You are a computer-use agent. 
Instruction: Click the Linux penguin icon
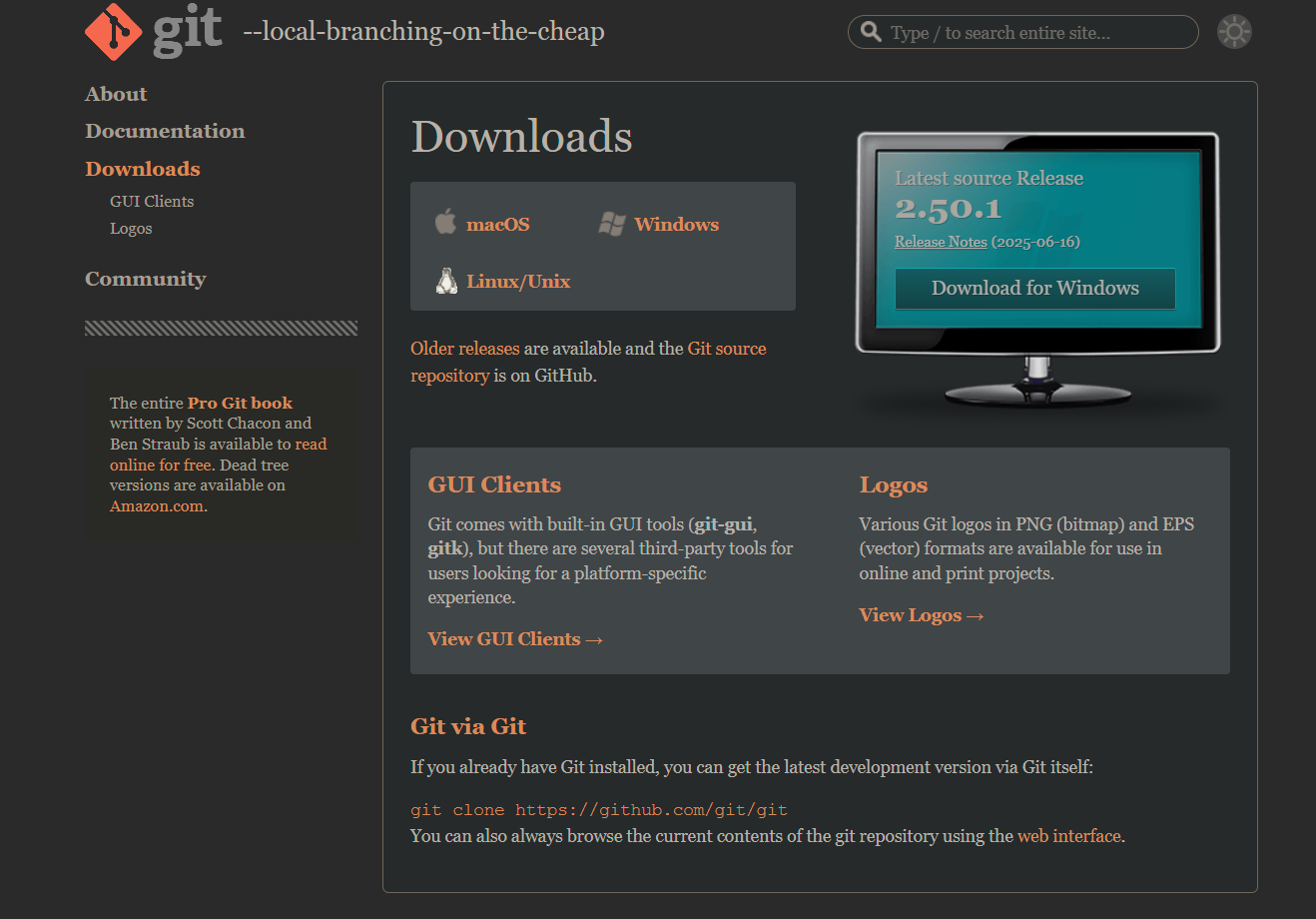(x=446, y=281)
